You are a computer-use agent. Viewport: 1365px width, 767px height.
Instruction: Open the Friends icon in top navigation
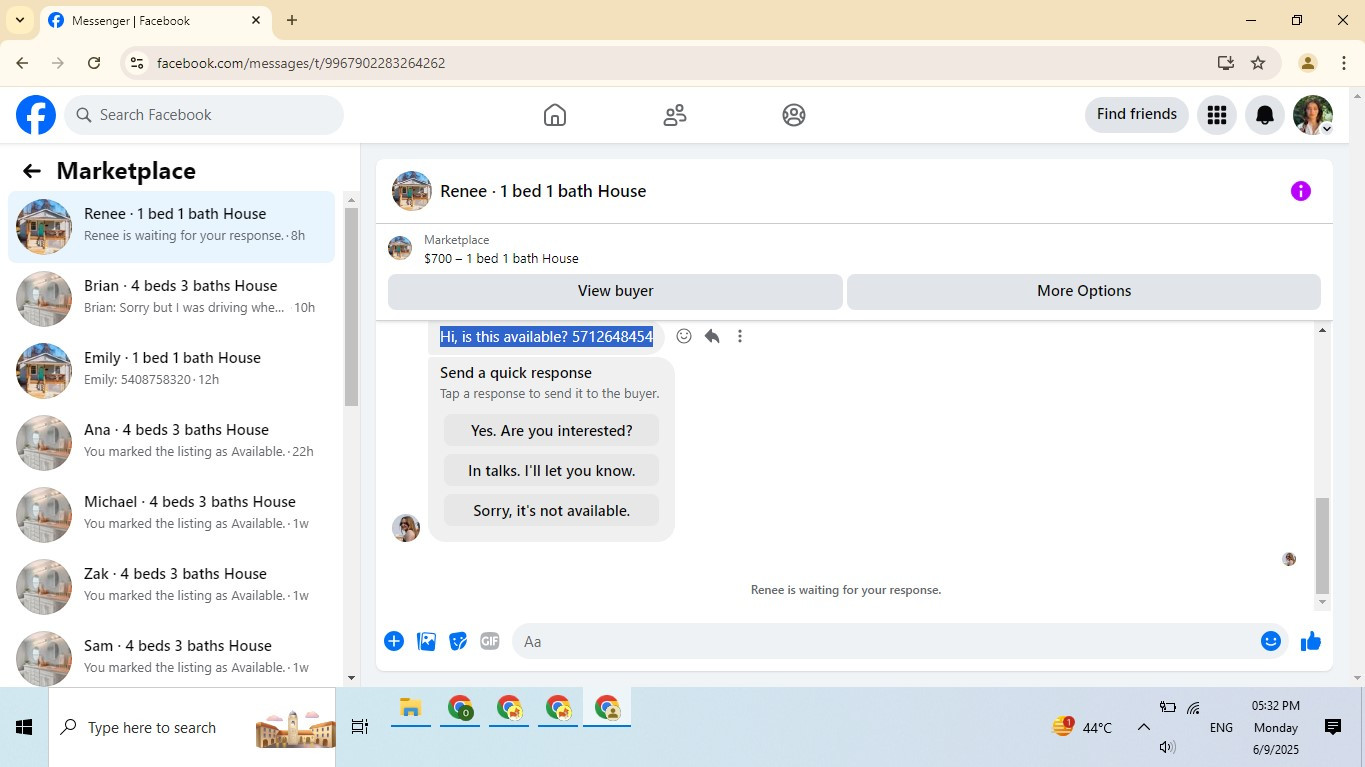click(x=675, y=115)
